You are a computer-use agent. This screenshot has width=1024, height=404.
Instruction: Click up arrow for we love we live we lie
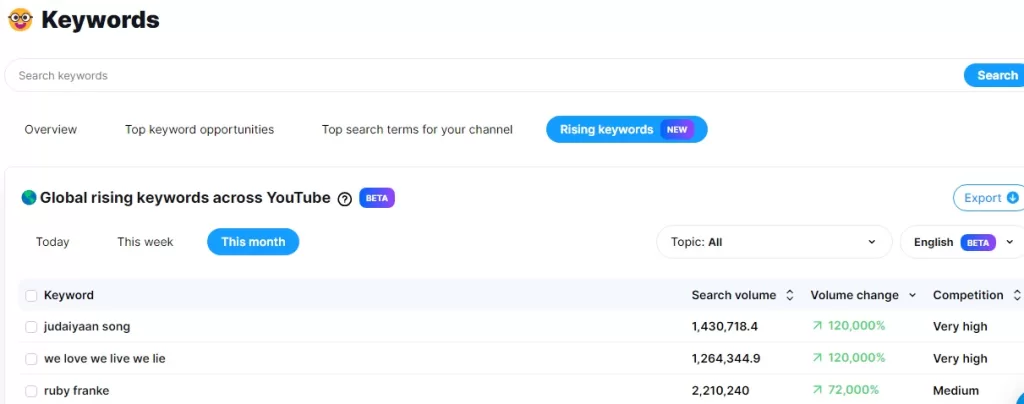(x=817, y=358)
